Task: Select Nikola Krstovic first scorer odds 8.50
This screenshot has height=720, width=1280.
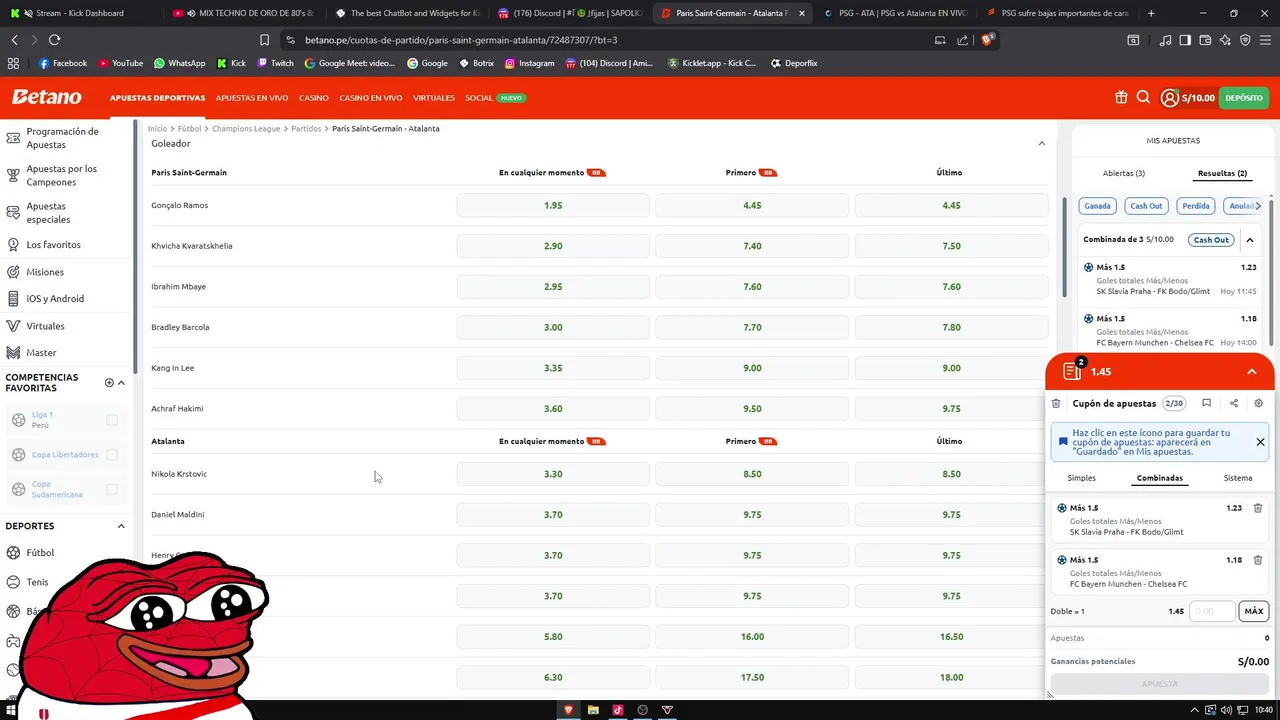Action: click(x=752, y=474)
